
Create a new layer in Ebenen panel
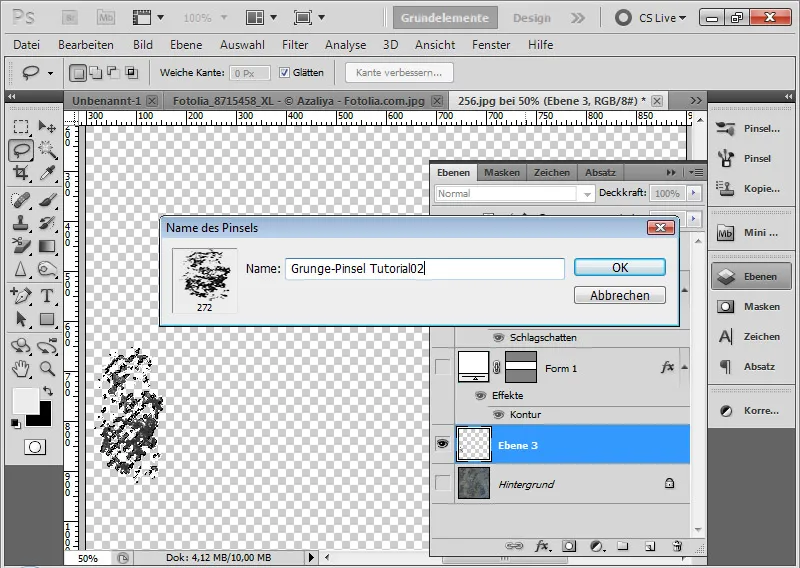(x=649, y=546)
